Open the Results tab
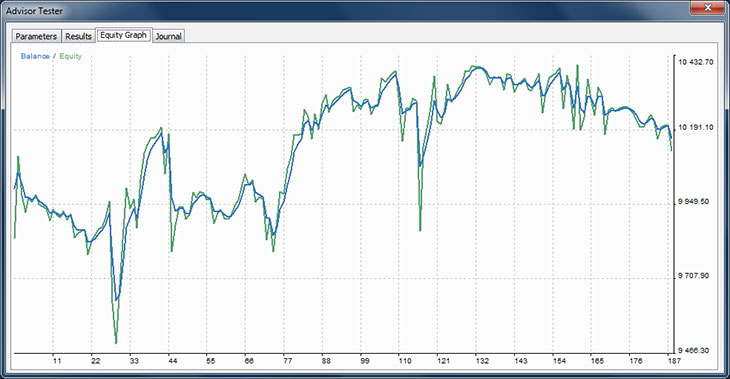730x379 pixels. point(78,36)
